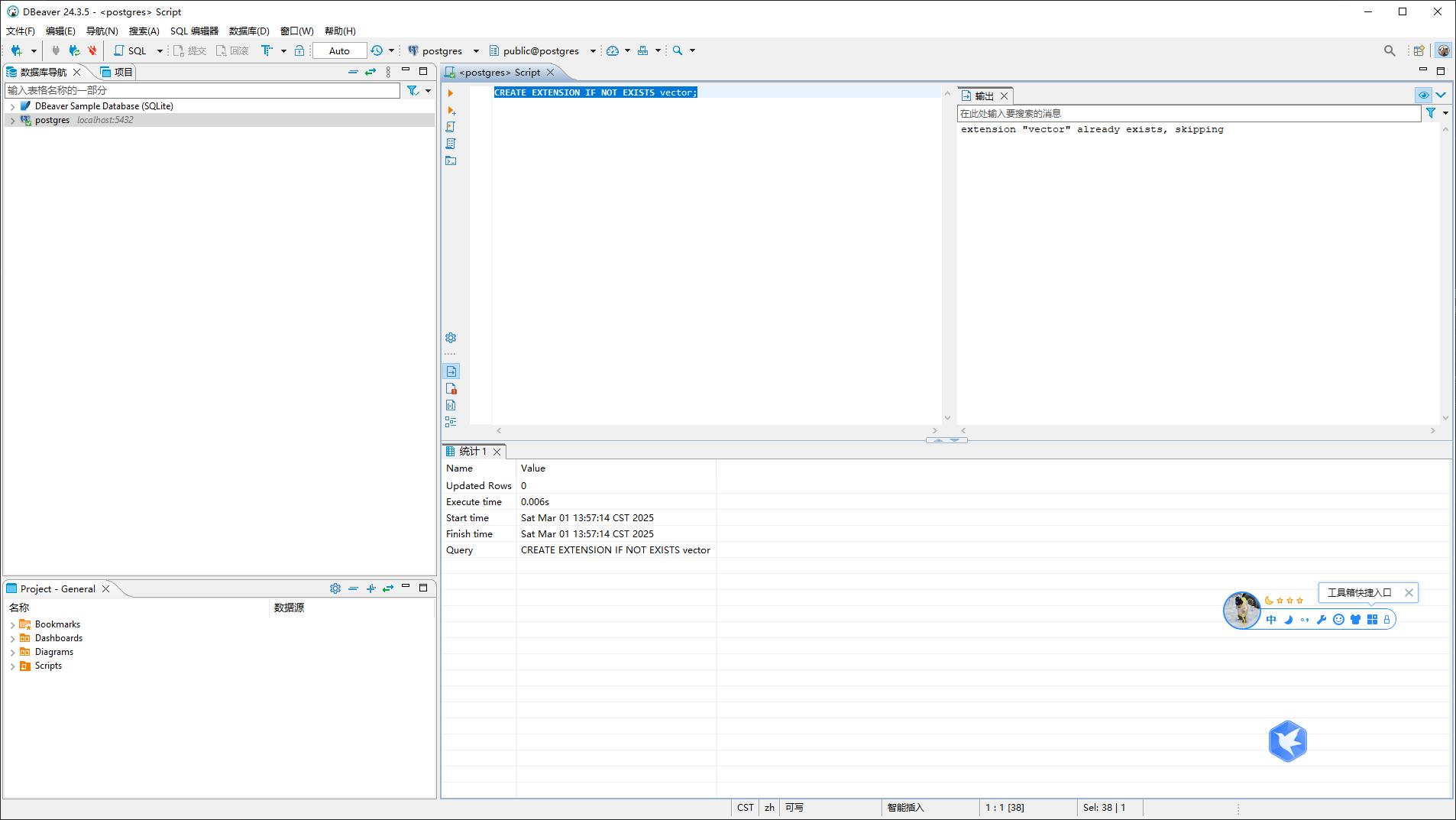1456x820 pixels.
Task: Toggle the execution log side icon
Action: (x=451, y=388)
